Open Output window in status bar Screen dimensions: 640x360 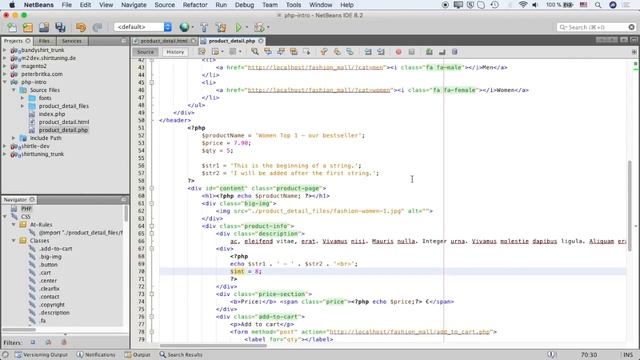pos(138,355)
